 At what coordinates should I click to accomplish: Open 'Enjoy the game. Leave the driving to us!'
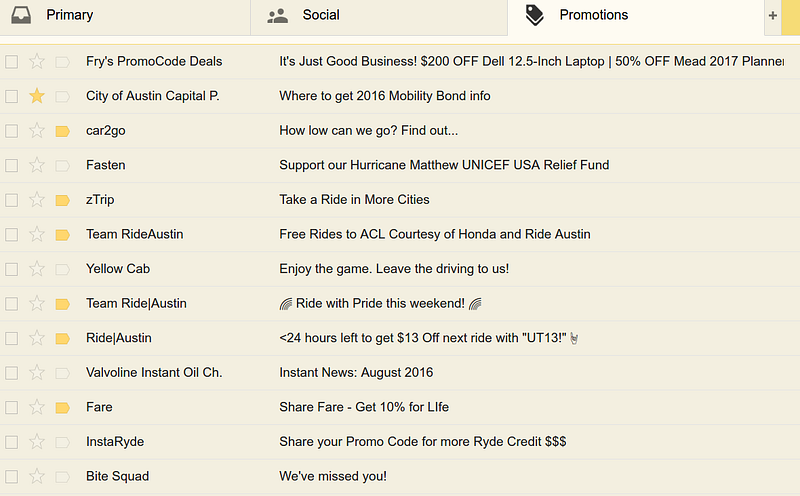click(x=394, y=269)
